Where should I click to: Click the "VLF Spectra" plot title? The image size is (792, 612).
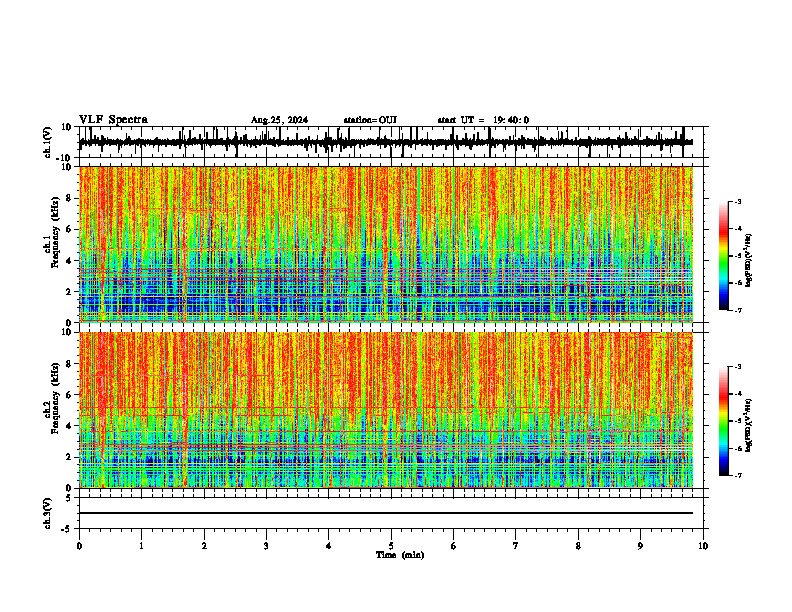[x=113, y=119]
